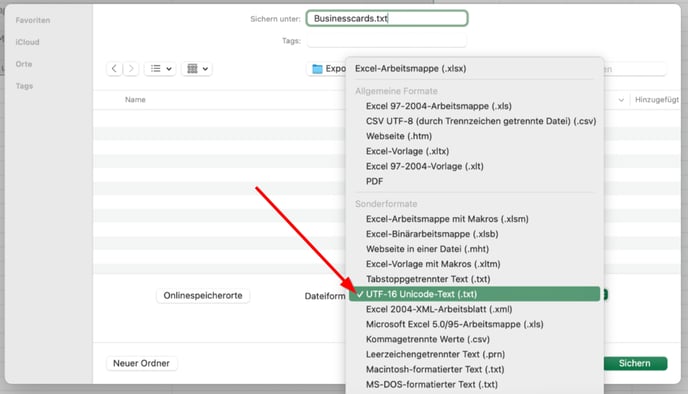
Task: Click Orte sidebar heading
Action: click(24, 64)
